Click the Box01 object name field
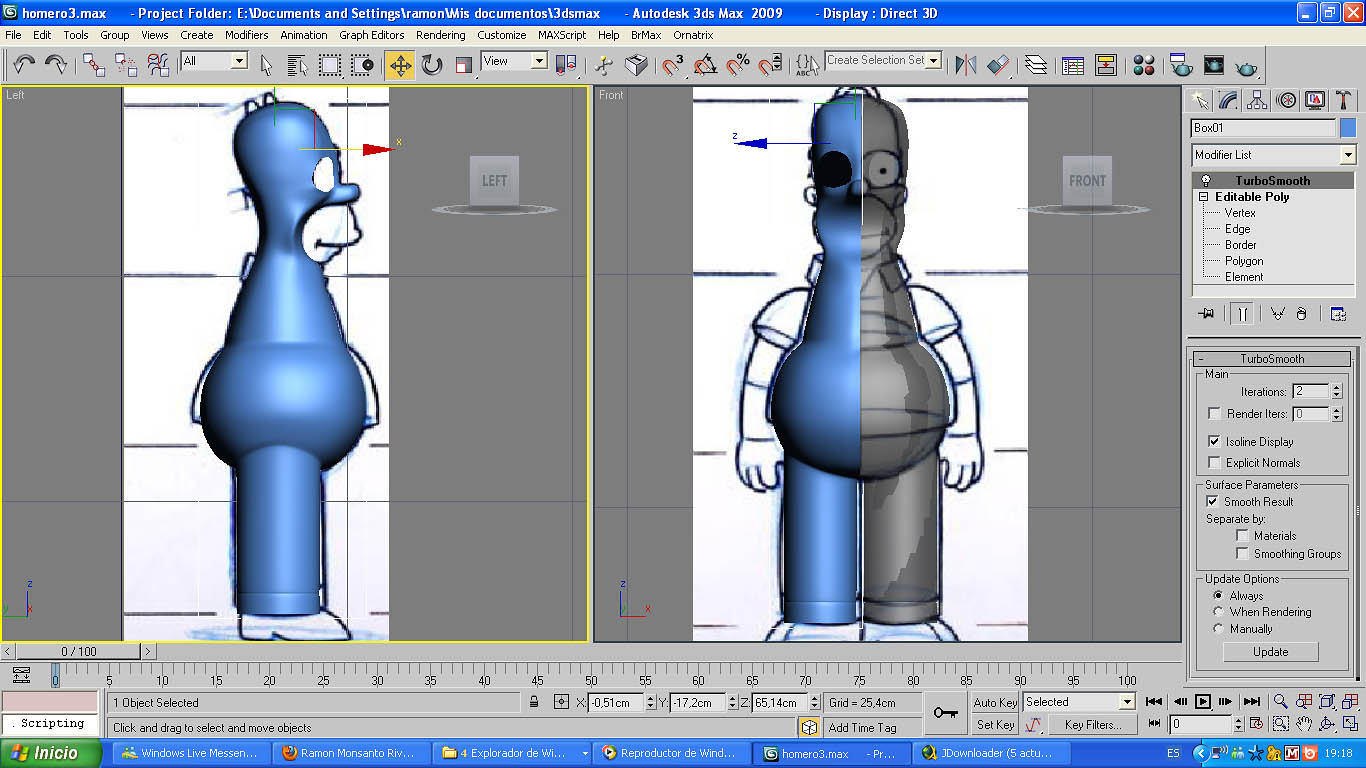The image size is (1366, 768). point(1264,128)
